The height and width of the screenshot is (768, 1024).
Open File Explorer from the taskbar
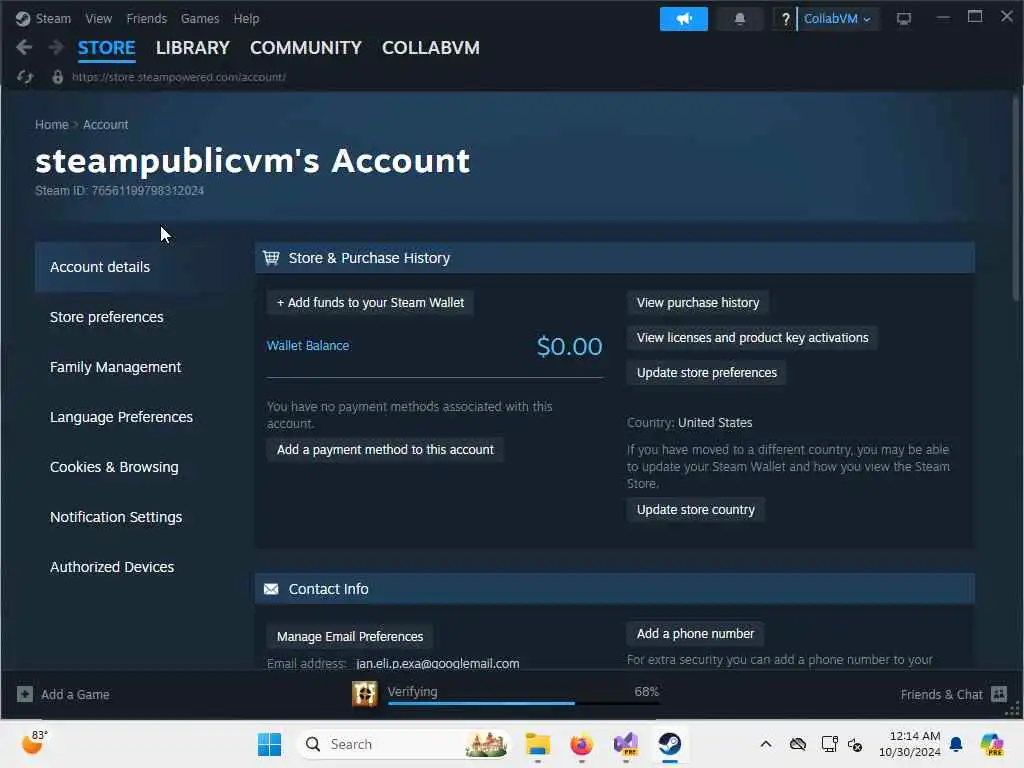pyautogui.click(x=537, y=744)
